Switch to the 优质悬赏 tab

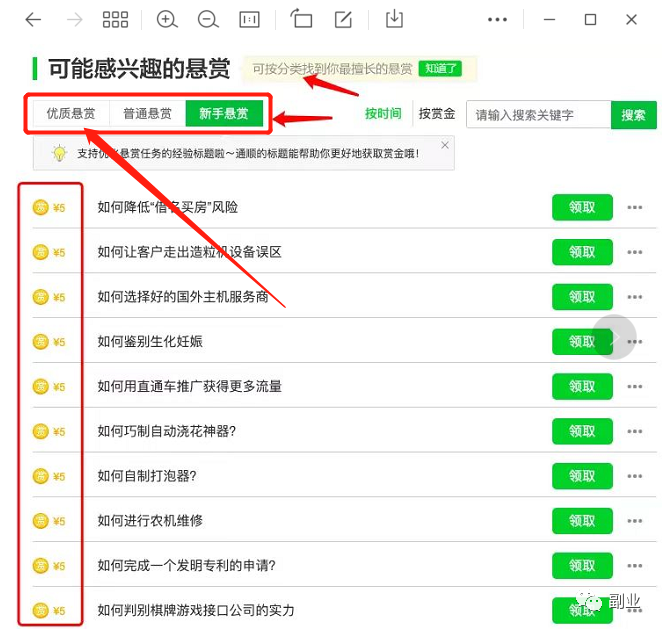pos(71,114)
